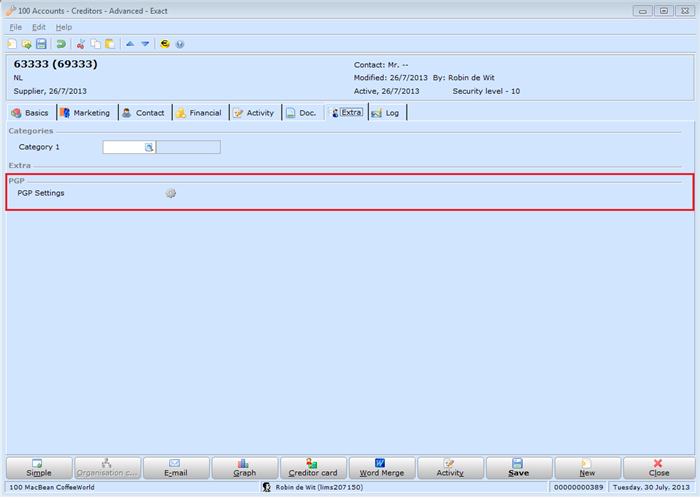
Task: Click the Copy icon in toolbar
Action: 96,44
